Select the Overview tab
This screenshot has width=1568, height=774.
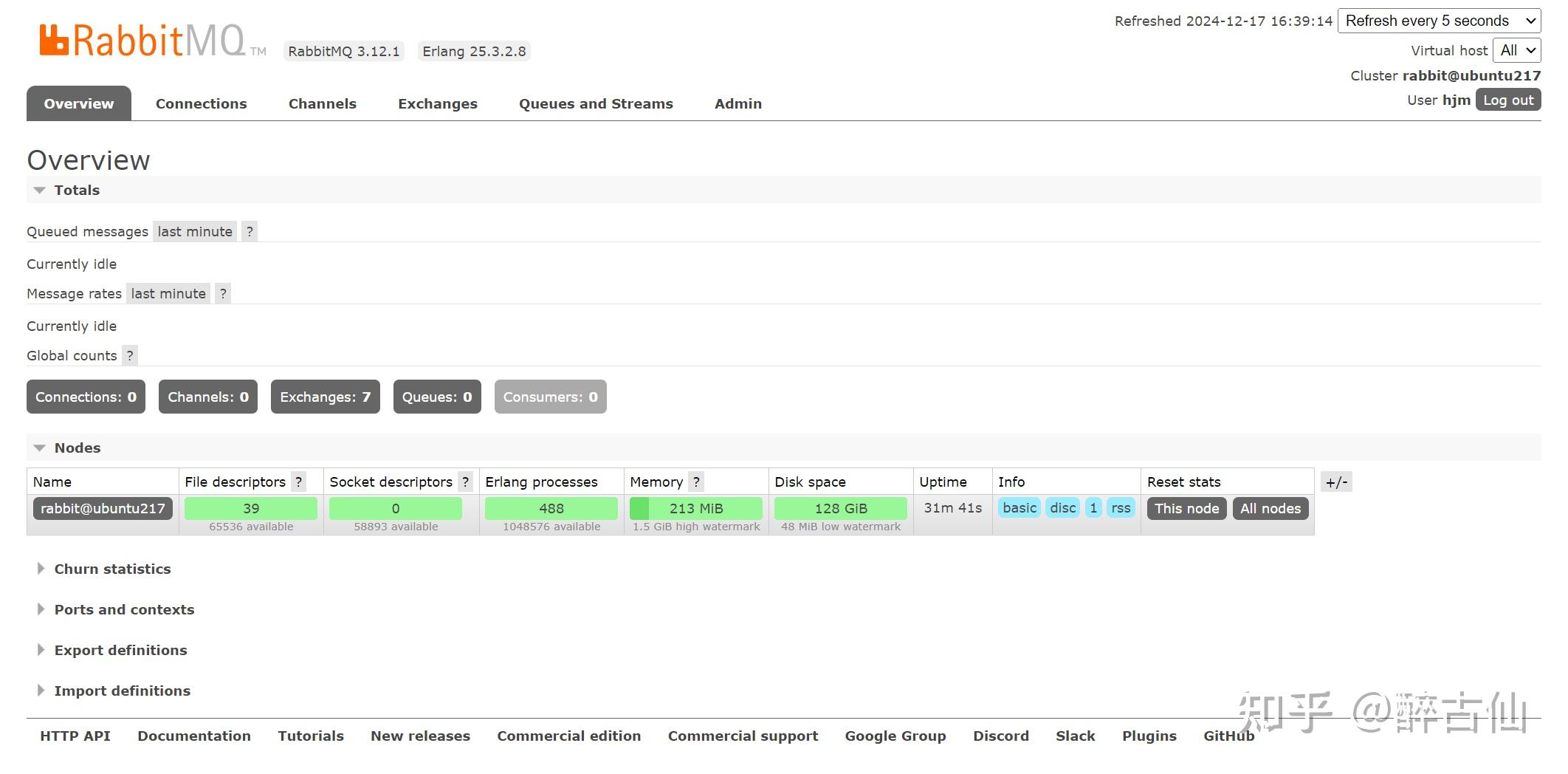[79, 103]
